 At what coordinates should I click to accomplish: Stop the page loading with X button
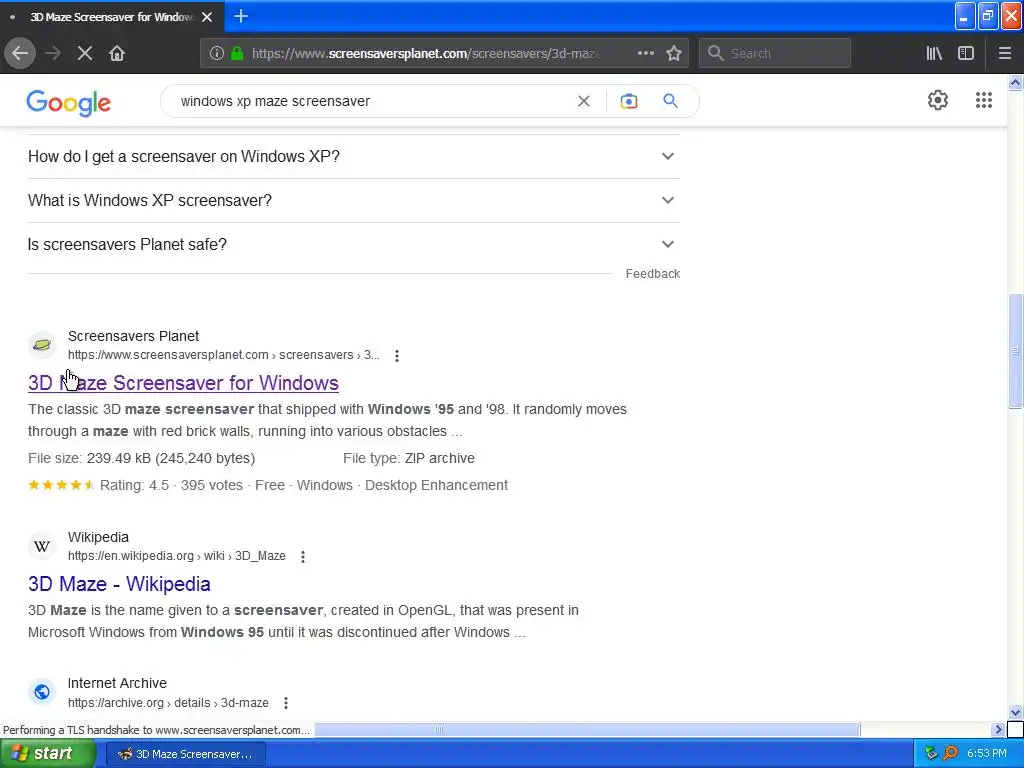pyautogui.click(x=85, y=53)
